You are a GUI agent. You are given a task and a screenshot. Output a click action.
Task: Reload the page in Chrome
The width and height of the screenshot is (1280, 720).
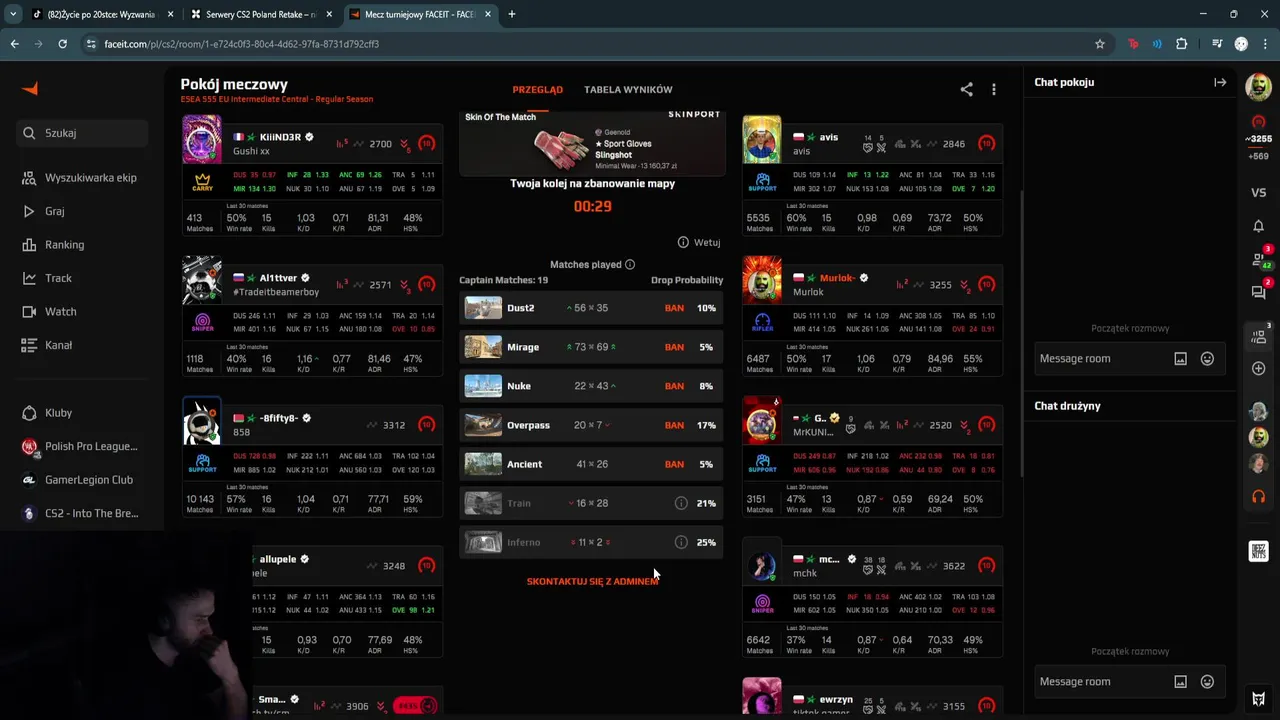(62, 44)
